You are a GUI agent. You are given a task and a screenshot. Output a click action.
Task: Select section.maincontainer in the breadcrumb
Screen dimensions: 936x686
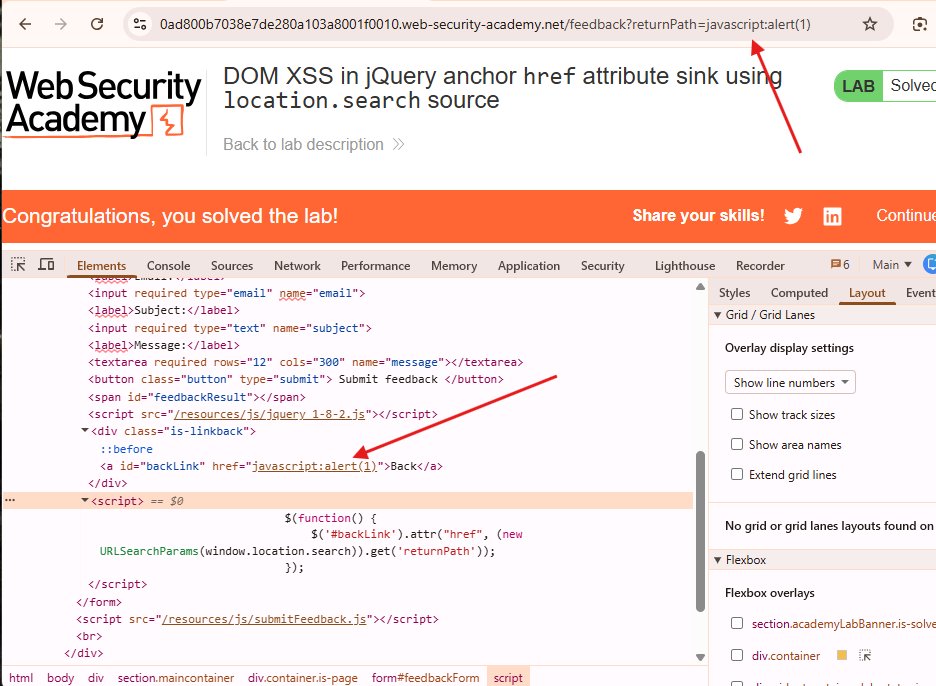176,678
